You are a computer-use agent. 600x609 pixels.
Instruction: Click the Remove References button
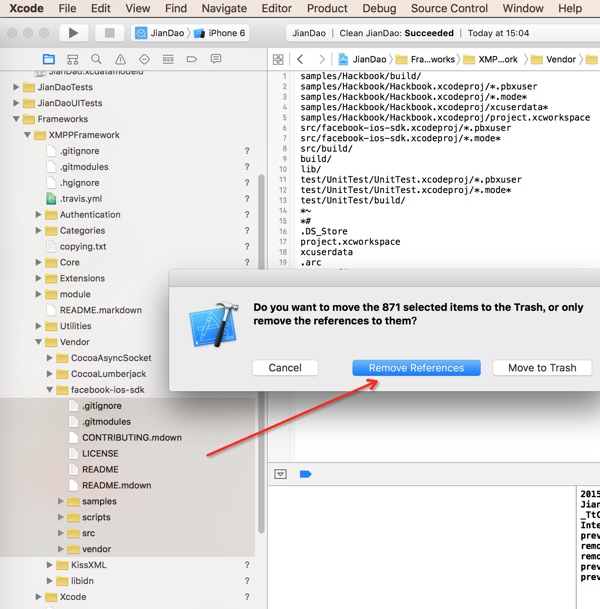pos(416,368)
